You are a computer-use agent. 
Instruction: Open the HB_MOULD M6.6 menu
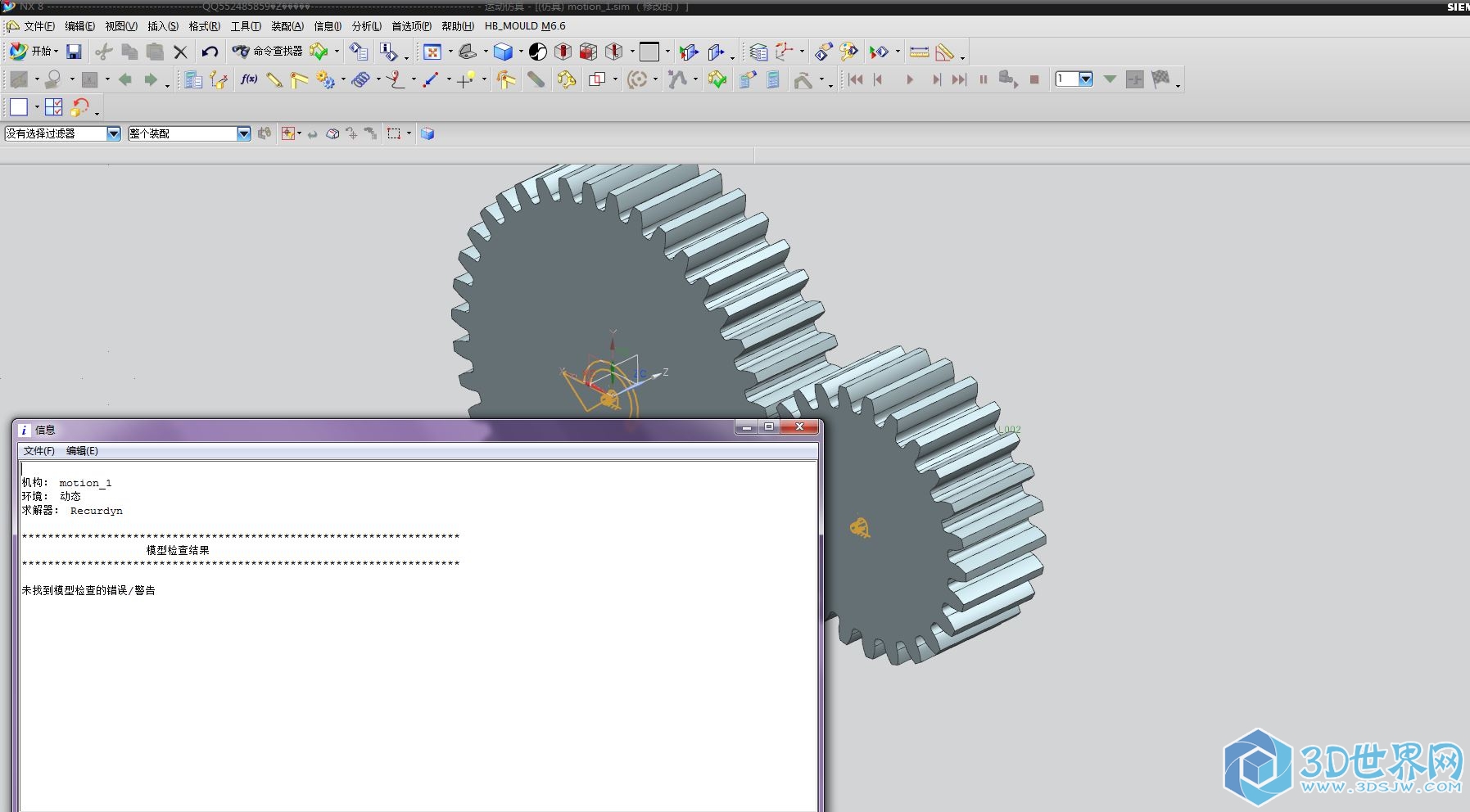525,26
